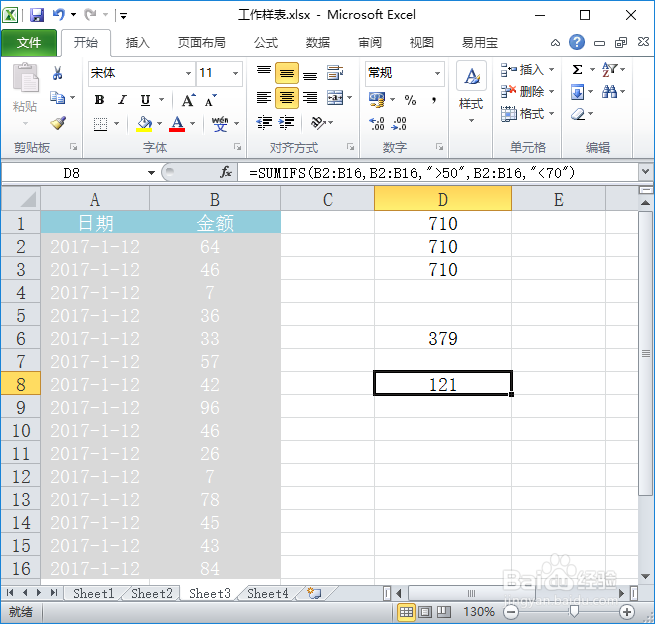Screen dimensions: 655x624
Task: Open the font name dropdown showing 宋体
Action: pos(188,74)
